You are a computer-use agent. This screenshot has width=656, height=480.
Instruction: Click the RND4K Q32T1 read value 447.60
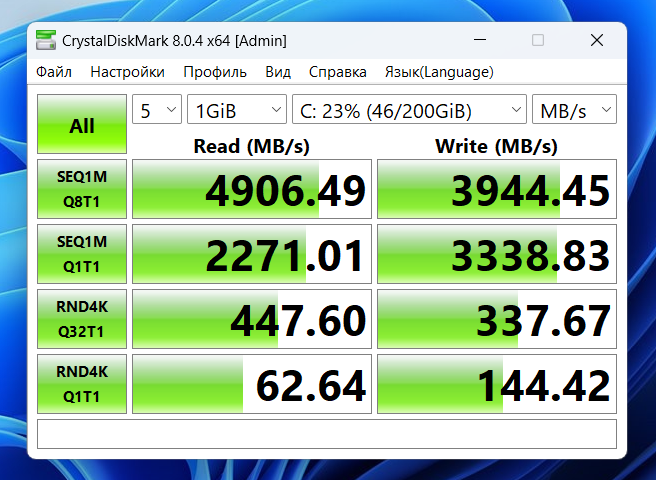click(252, 319)
